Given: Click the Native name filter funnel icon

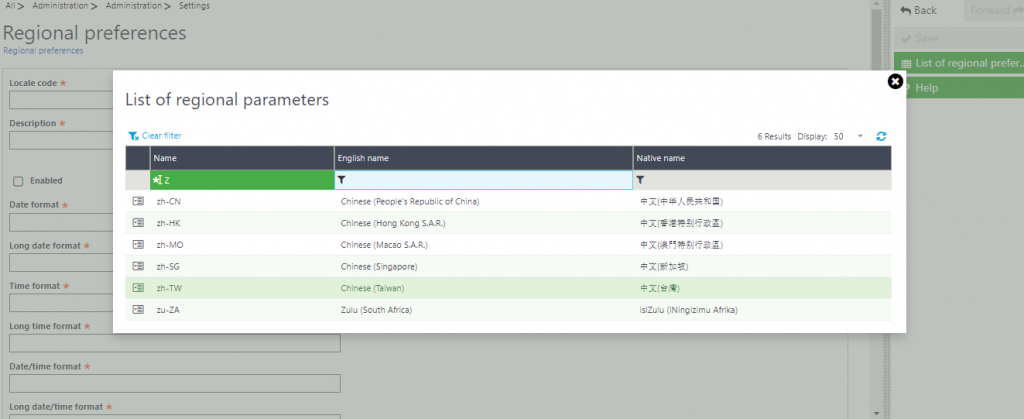Looking at the screenshot, I should (x=640, y=180).
